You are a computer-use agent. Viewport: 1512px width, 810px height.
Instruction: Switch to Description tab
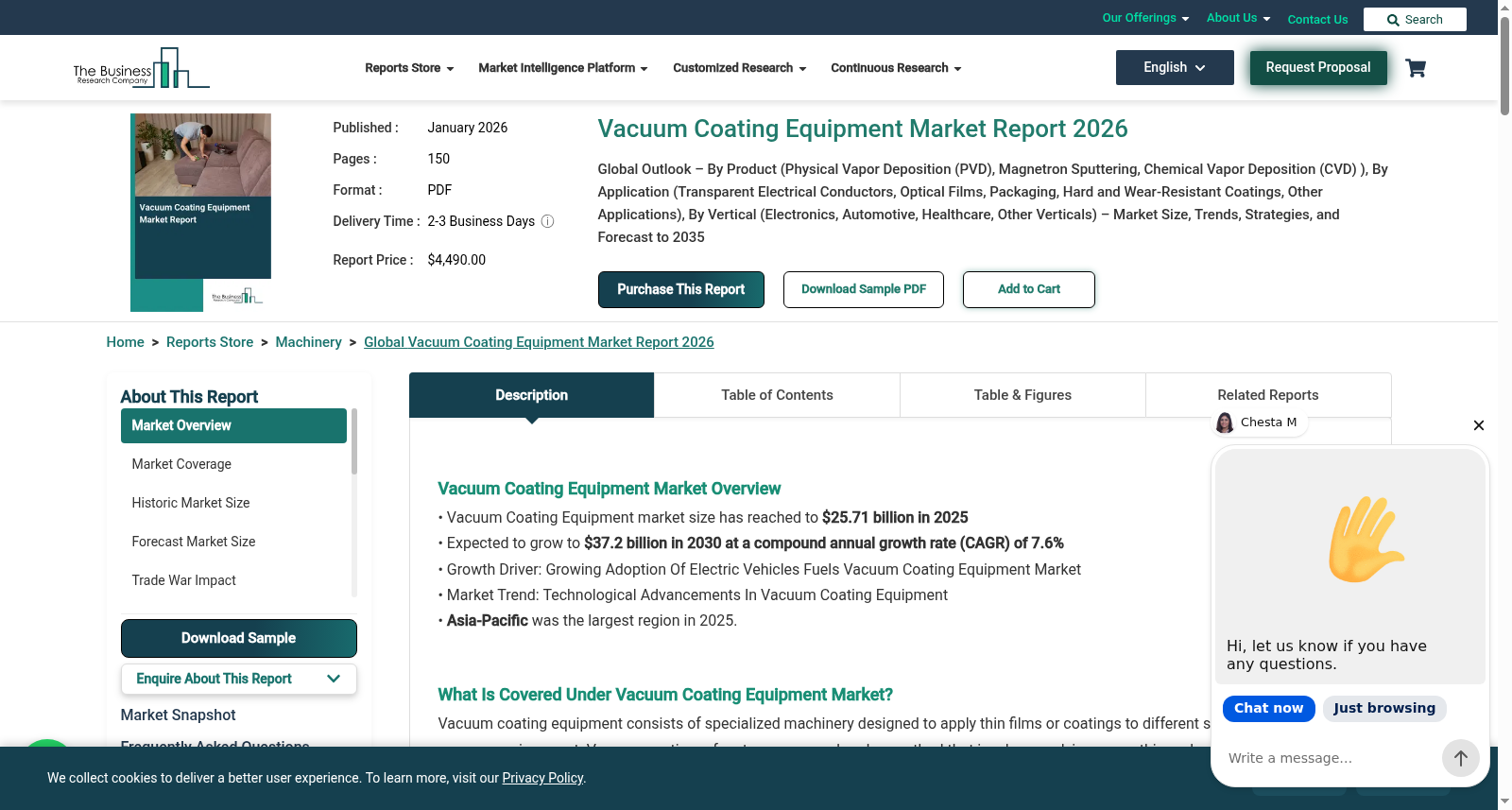click(531, 395)
